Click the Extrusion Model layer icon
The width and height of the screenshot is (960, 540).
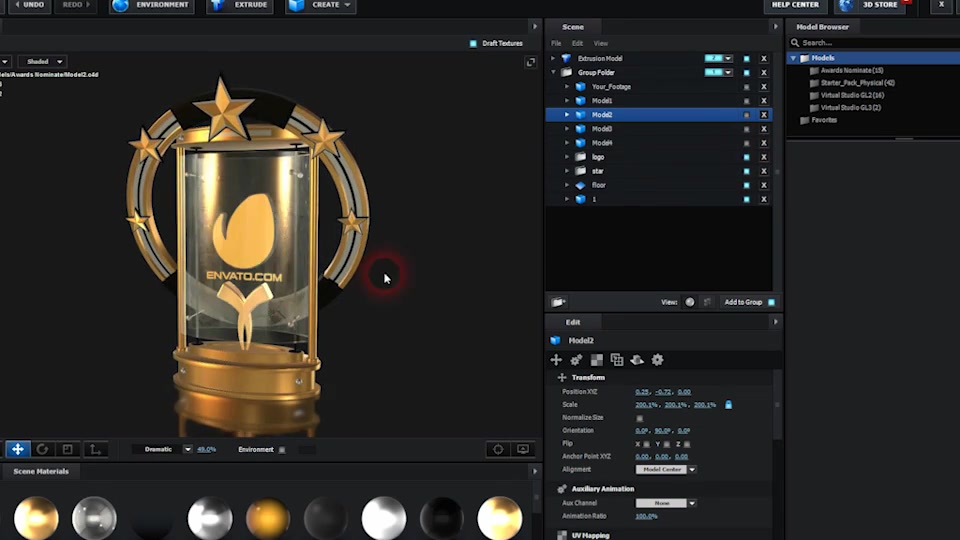point(566,59)
